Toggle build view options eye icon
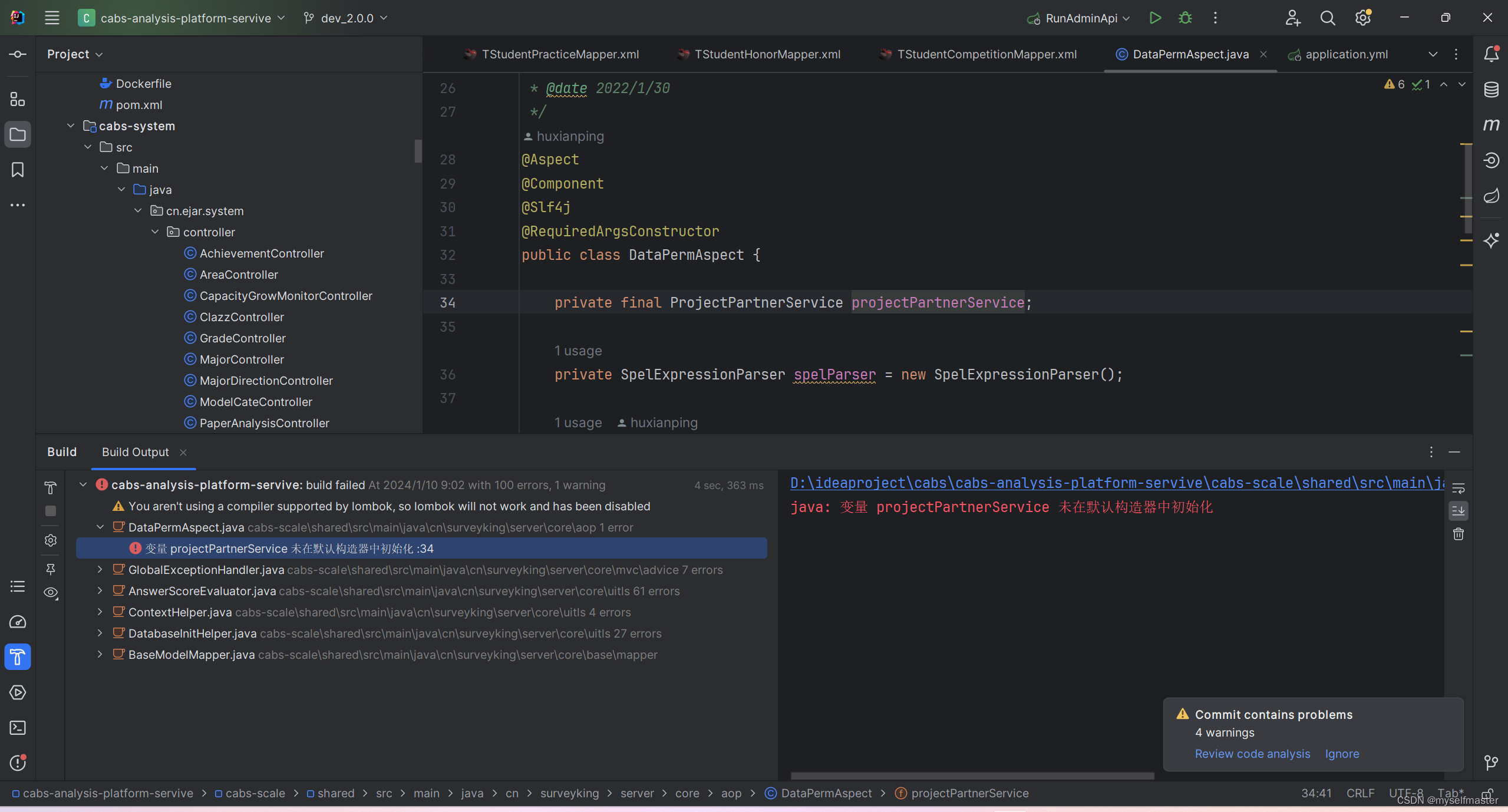The image size is (1508, 812). 51,593
